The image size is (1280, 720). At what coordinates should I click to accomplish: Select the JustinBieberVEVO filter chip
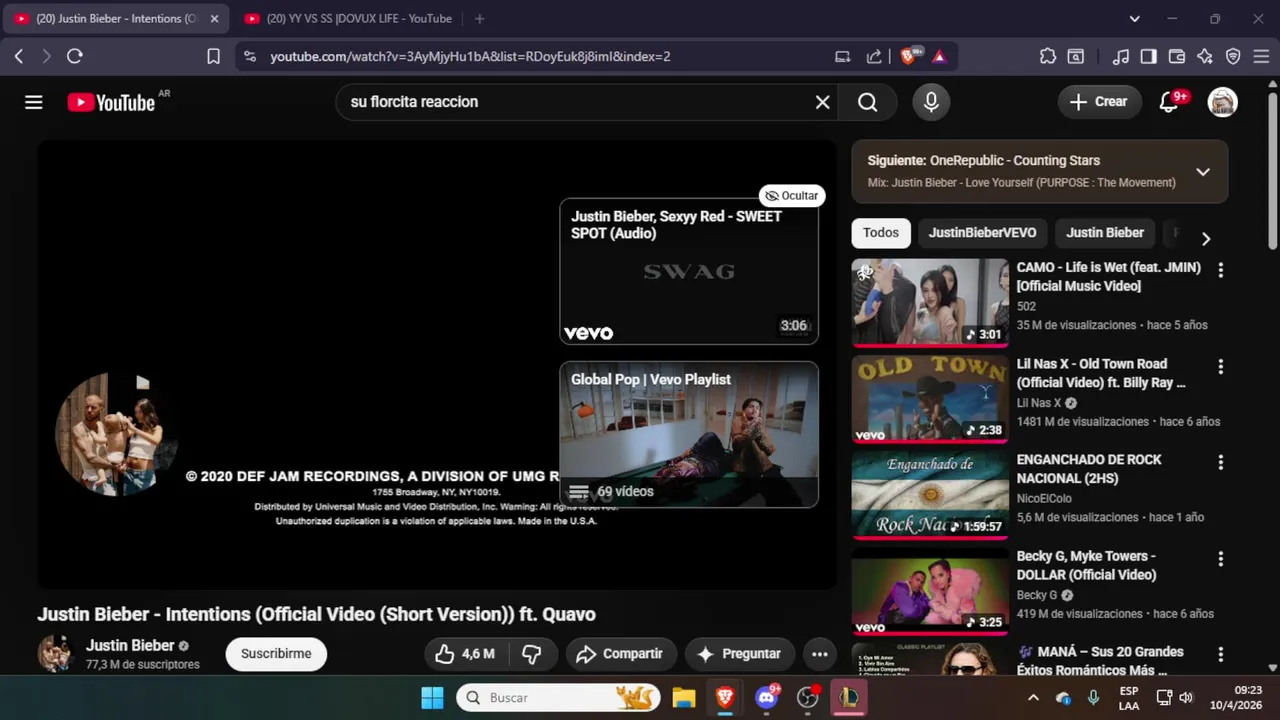coord(982,233)
